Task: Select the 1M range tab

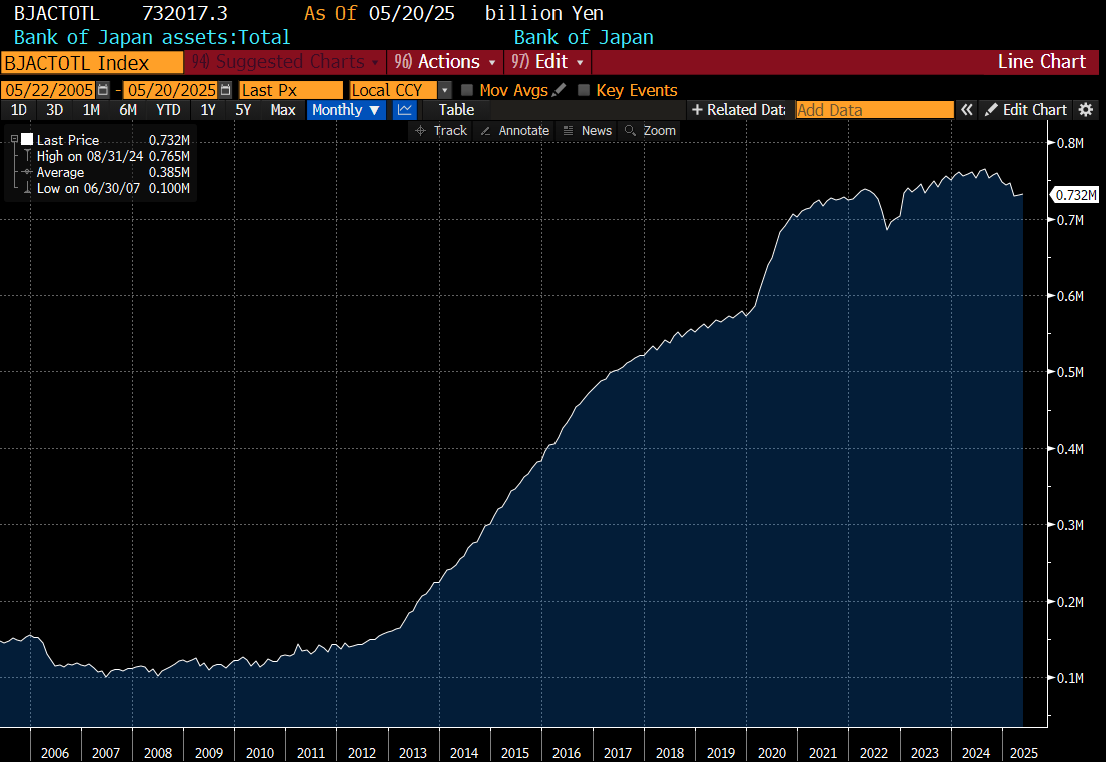Action: point(91,109)
